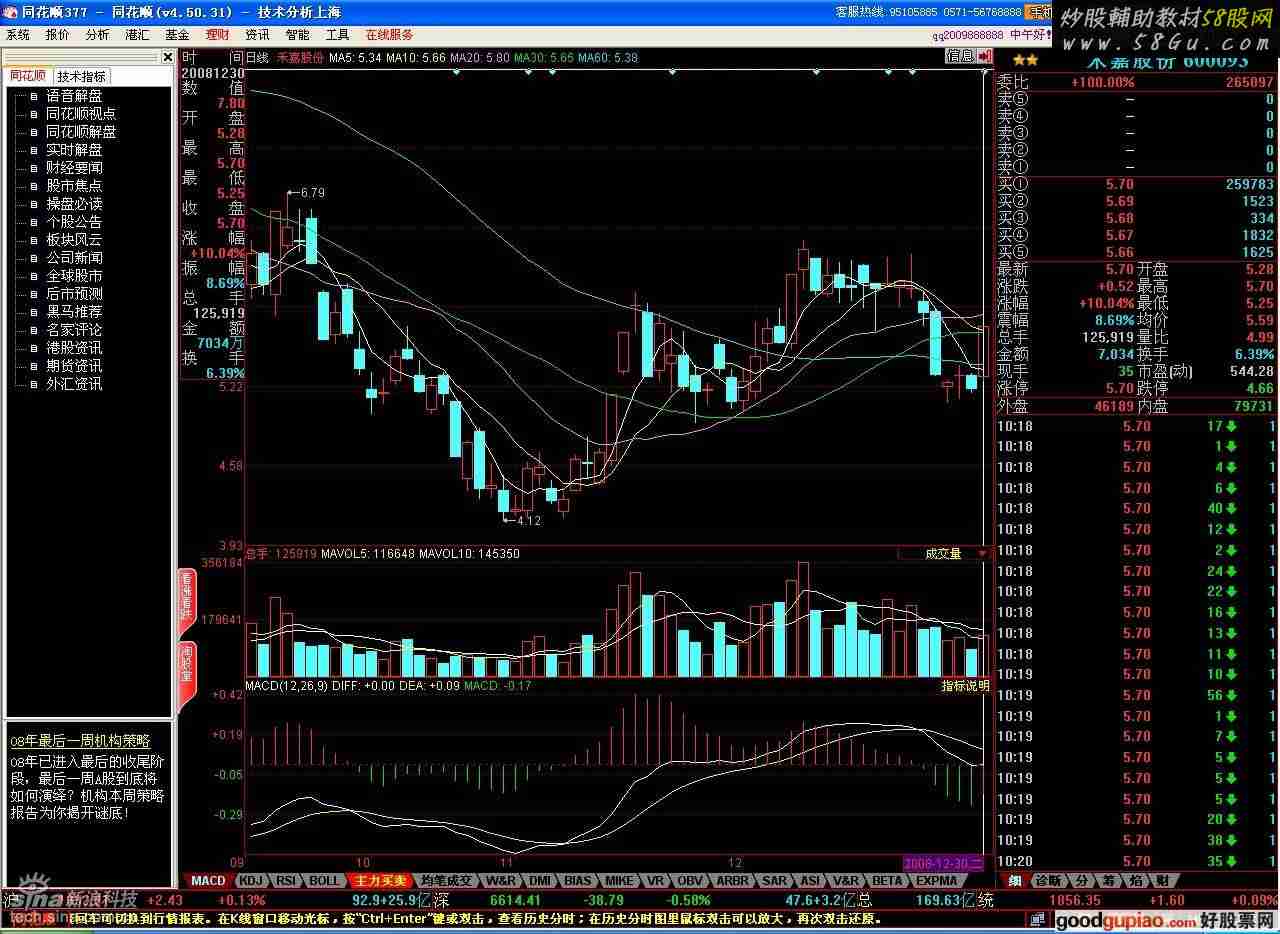
Task: Select the 细 tab under the tick list
Action: pyautogui.click(x=1014, y=881)
